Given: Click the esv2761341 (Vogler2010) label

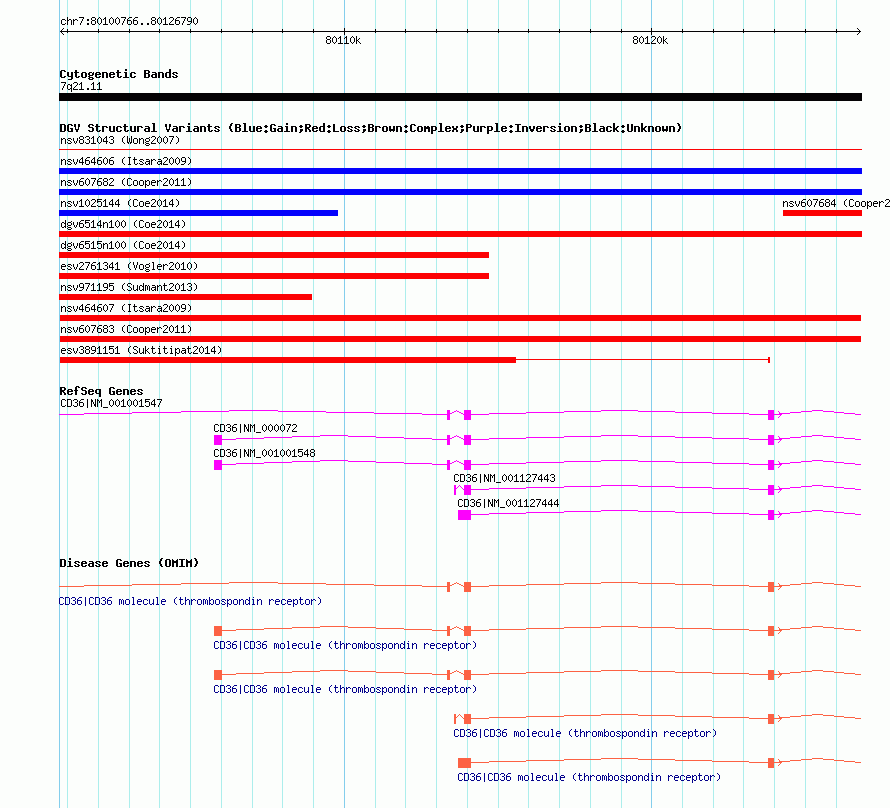Looking at the screenshot, I should click(x=129, y=266).
